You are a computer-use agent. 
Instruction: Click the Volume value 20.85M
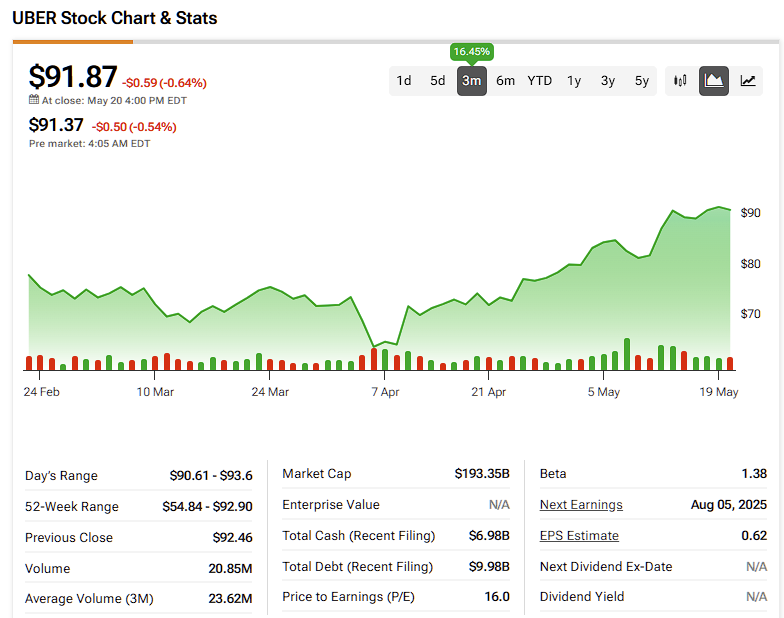230,568
